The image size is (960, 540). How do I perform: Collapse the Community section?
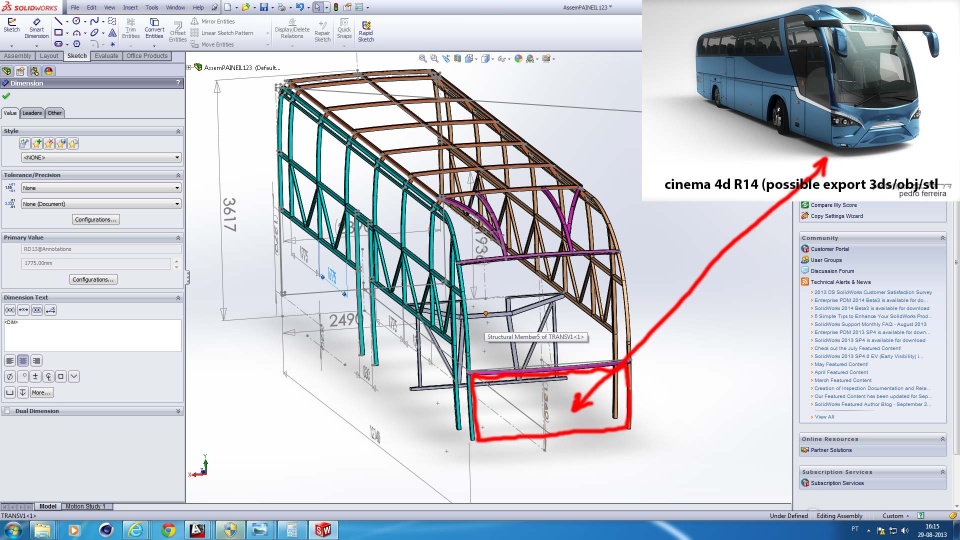click(942, 238)
